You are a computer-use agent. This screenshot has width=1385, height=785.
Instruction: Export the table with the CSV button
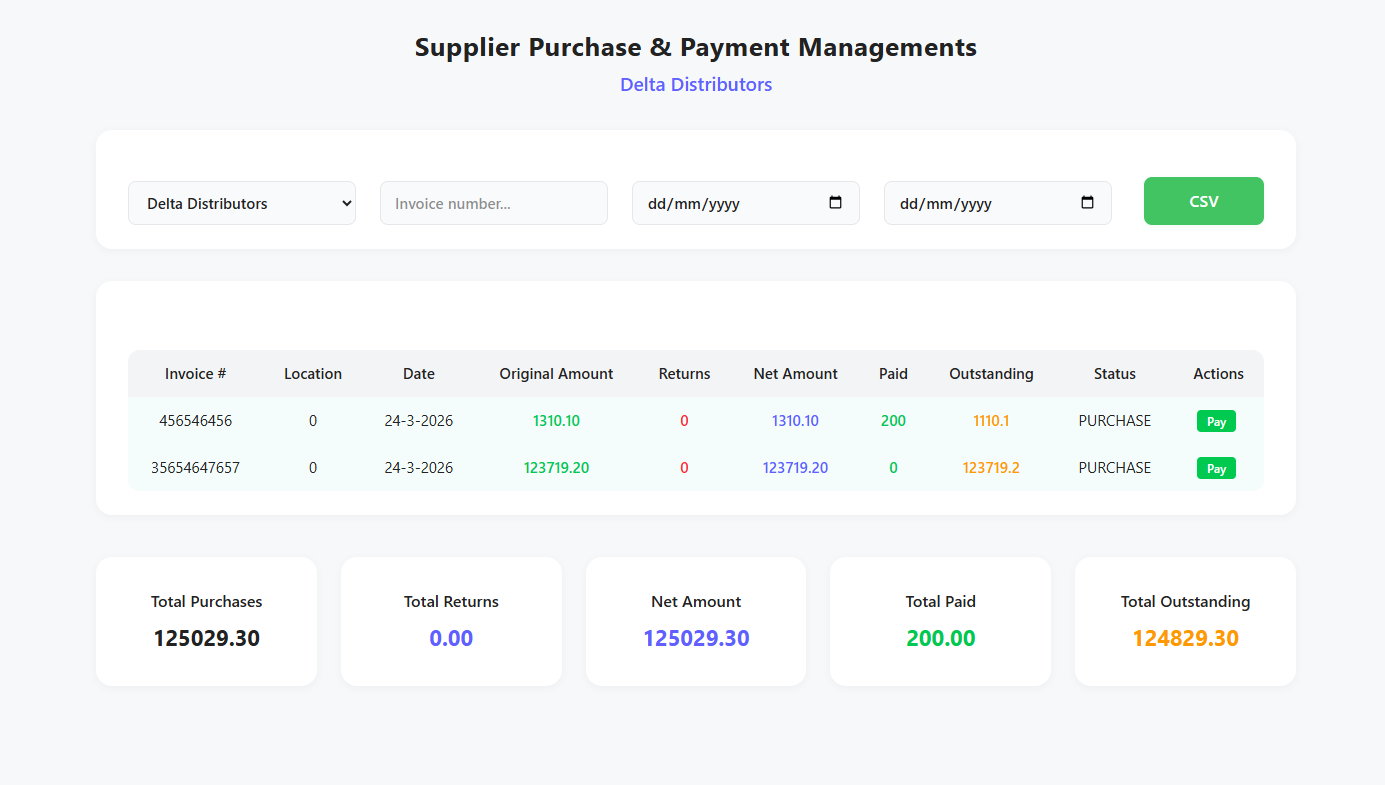tap(1204, 201)
